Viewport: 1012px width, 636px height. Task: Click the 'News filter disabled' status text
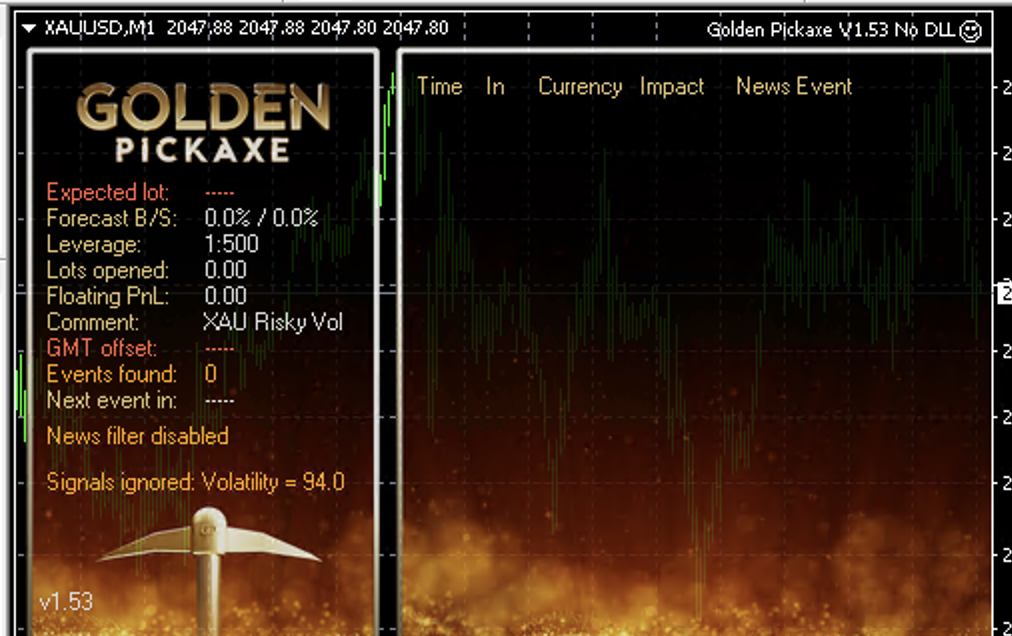click(x=137, y=436)
